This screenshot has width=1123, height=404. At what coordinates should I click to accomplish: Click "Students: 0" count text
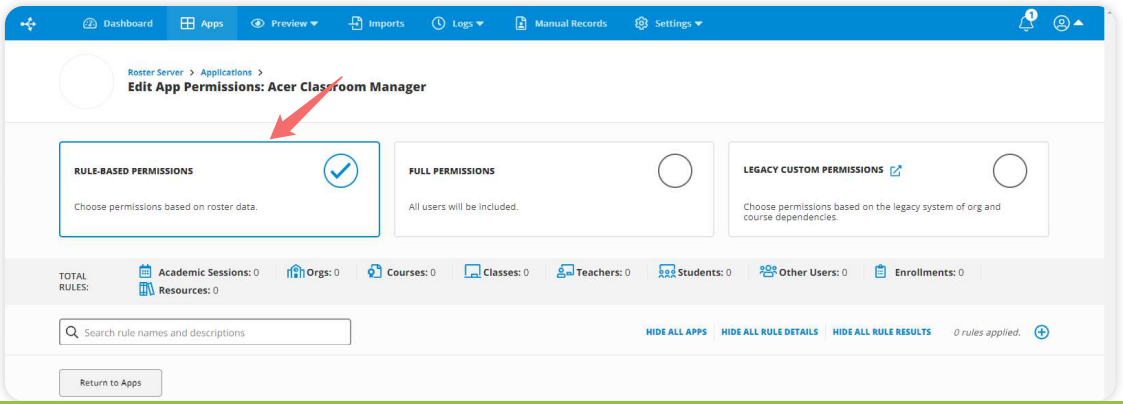705,272
